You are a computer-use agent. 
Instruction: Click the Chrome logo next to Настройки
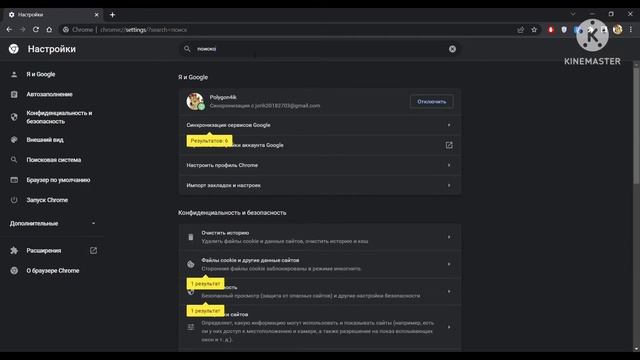tap(13, 49)
